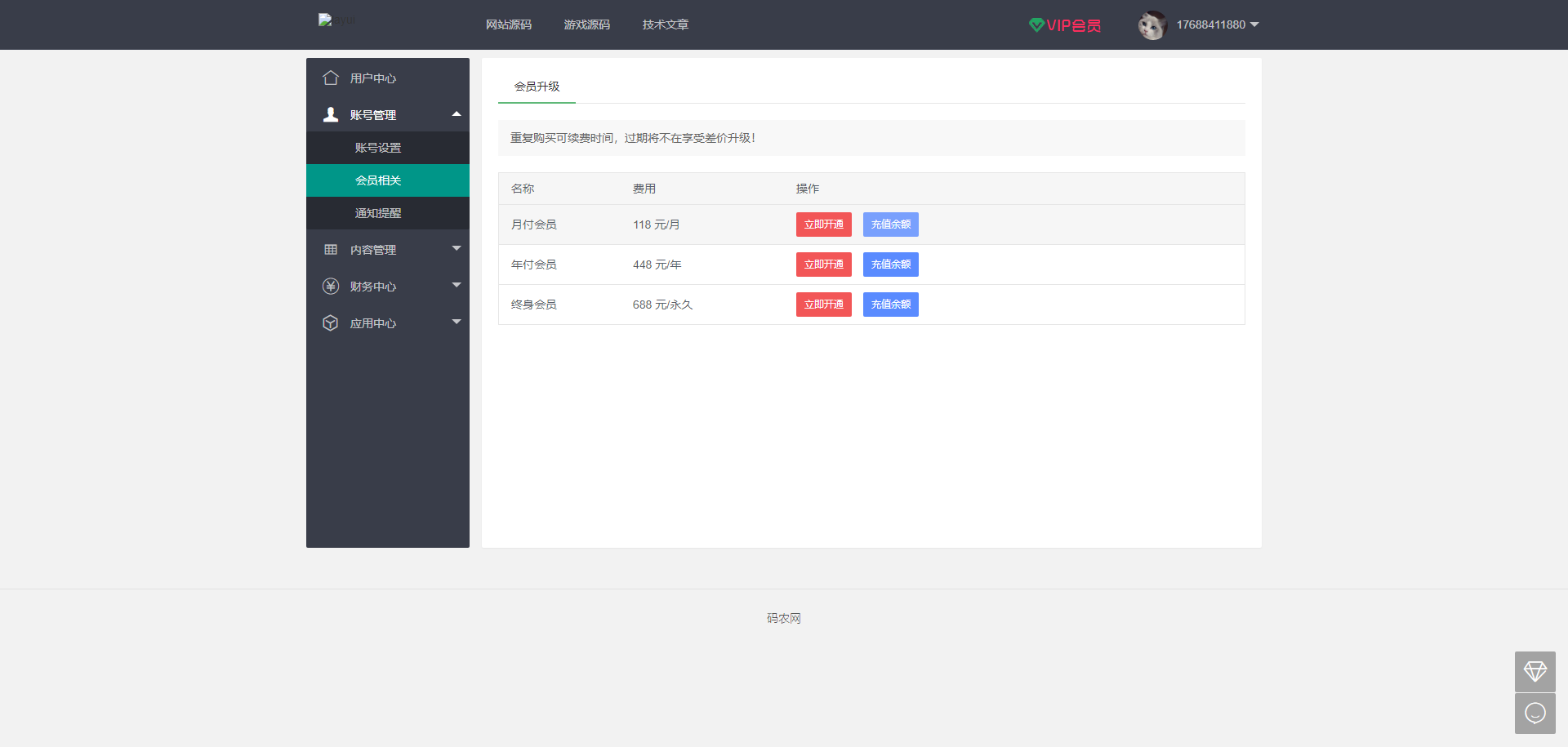
Task: Click 立即开通 for 月付会员
Action: click(823, 224)
